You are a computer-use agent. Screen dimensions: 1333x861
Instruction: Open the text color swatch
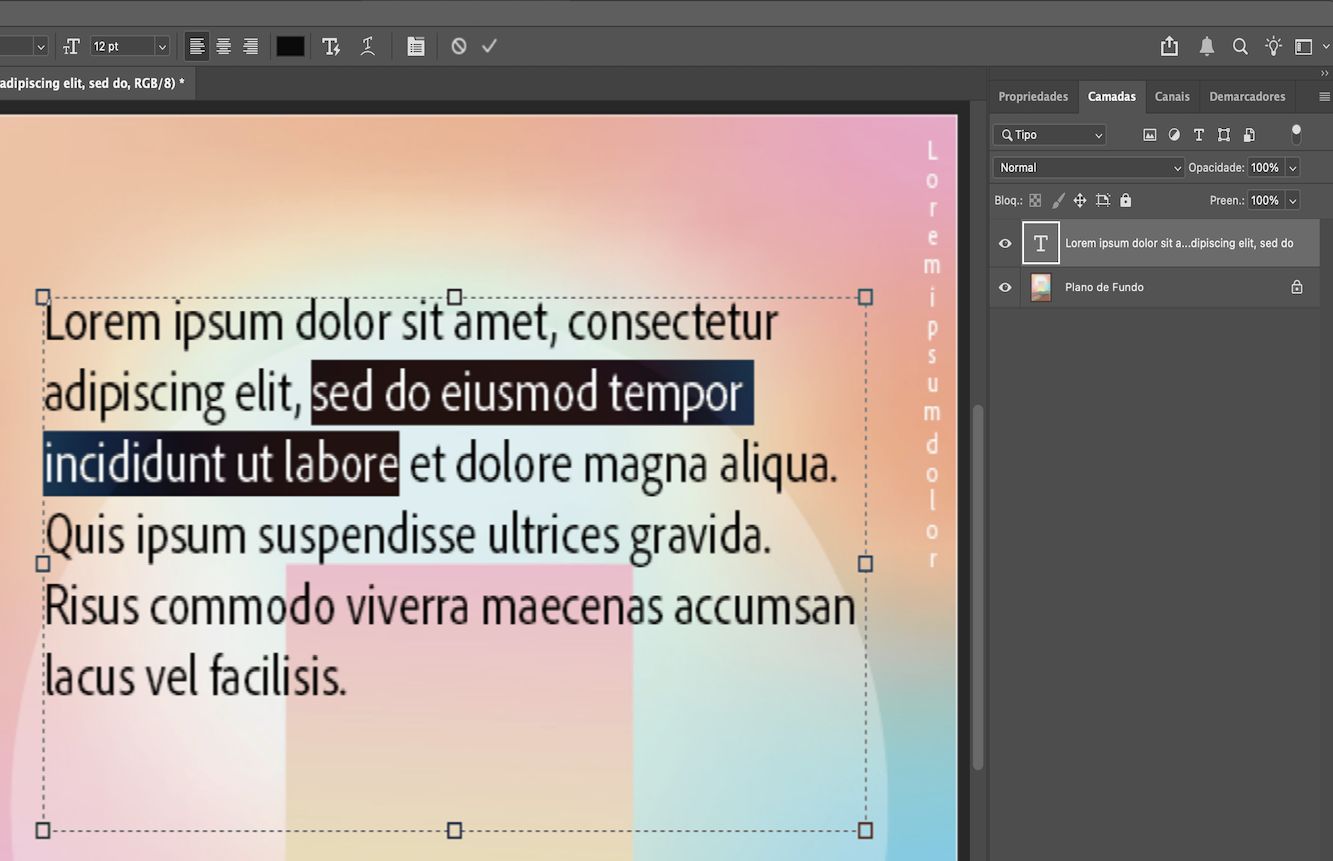click(x=289, y=45)
